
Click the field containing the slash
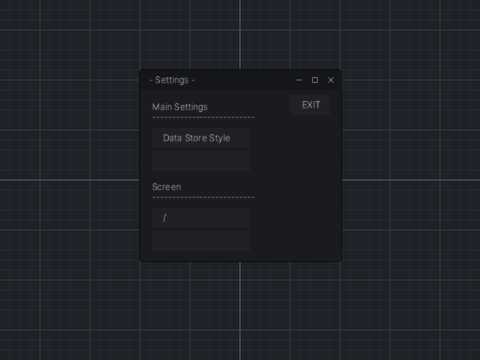(x=201, y=218)
